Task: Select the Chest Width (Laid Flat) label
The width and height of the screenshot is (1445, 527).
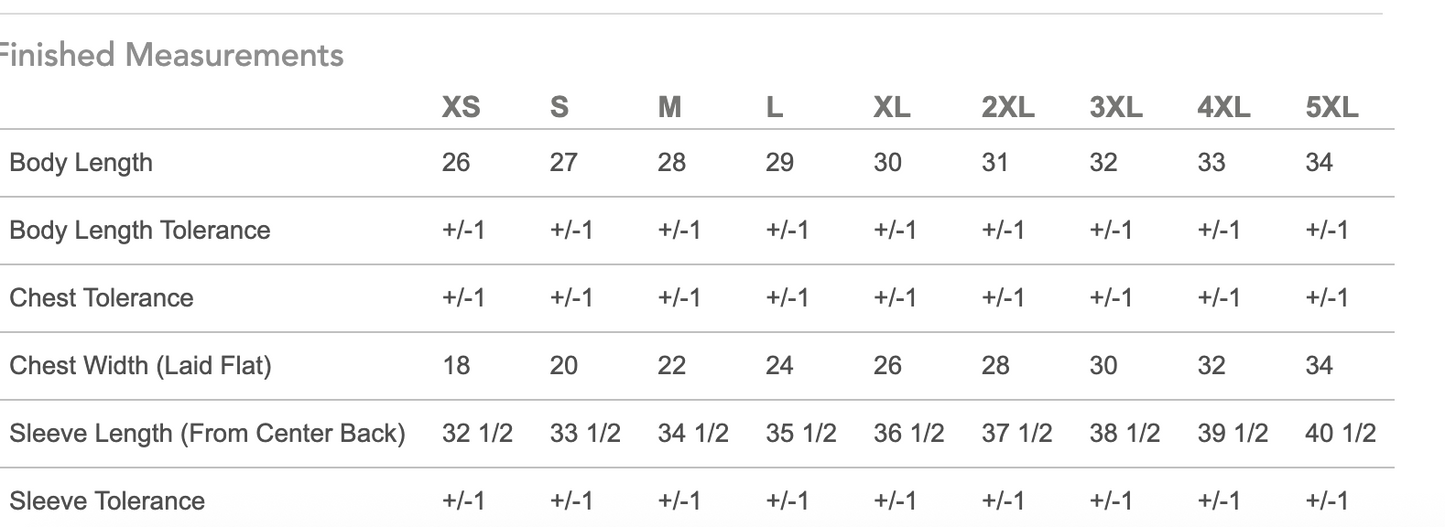Action: pos(140,366)
